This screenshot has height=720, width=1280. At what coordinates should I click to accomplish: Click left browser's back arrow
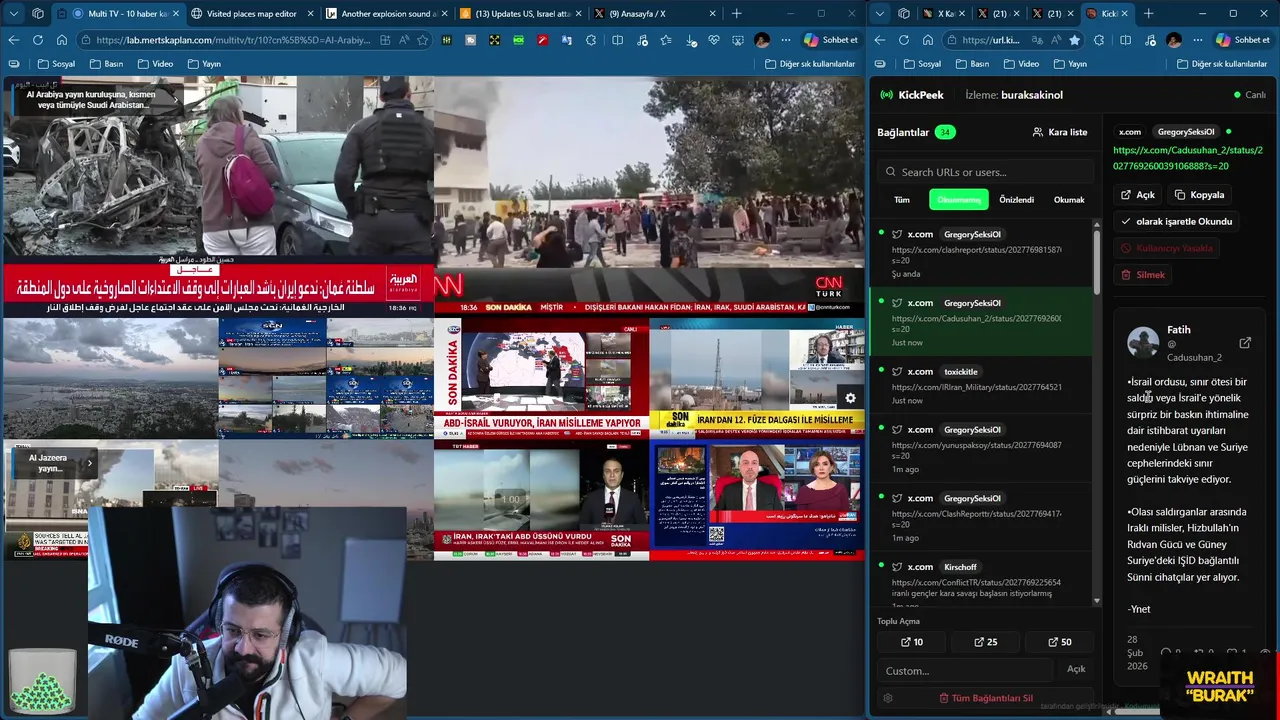click(14, 40)
